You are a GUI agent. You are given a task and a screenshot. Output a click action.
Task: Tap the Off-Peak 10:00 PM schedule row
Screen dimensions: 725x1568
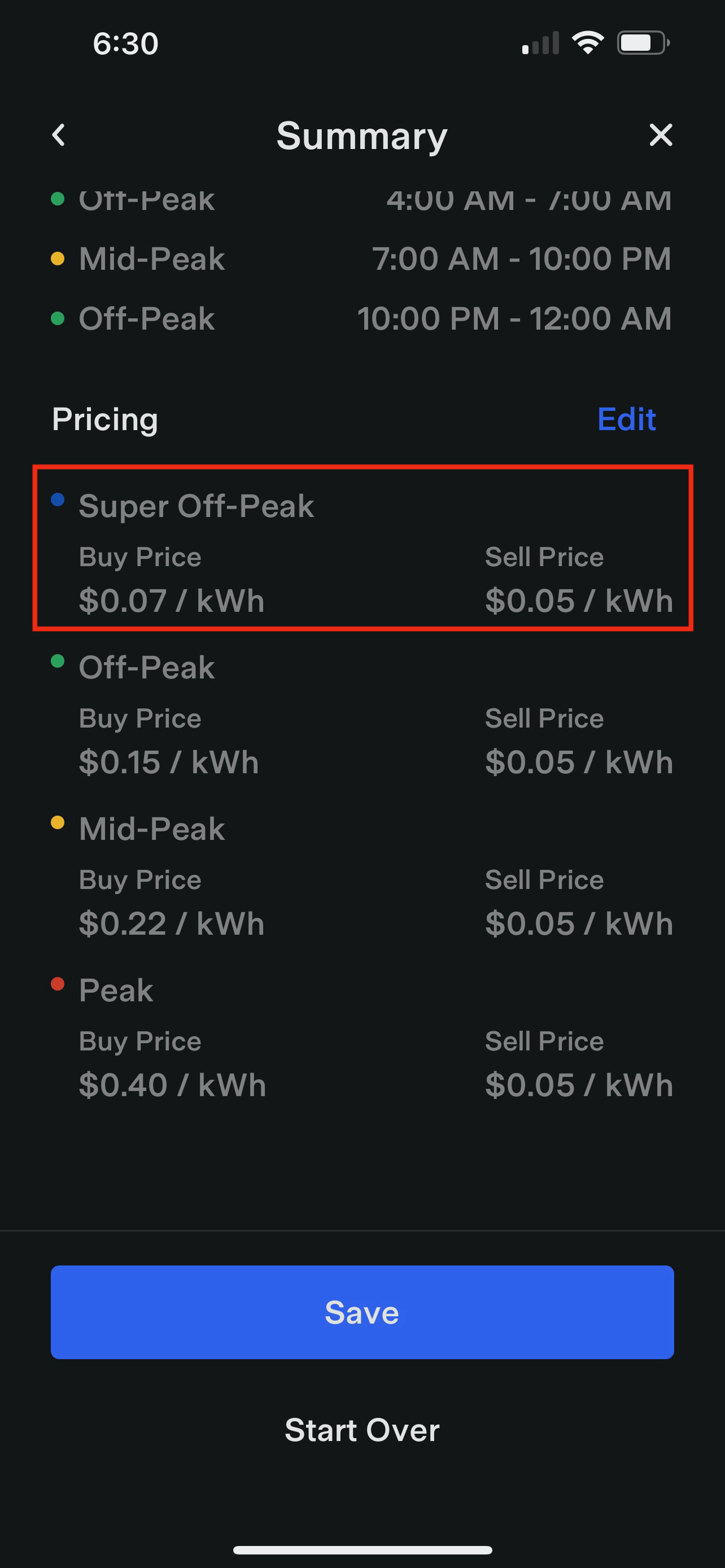[362, 318]
